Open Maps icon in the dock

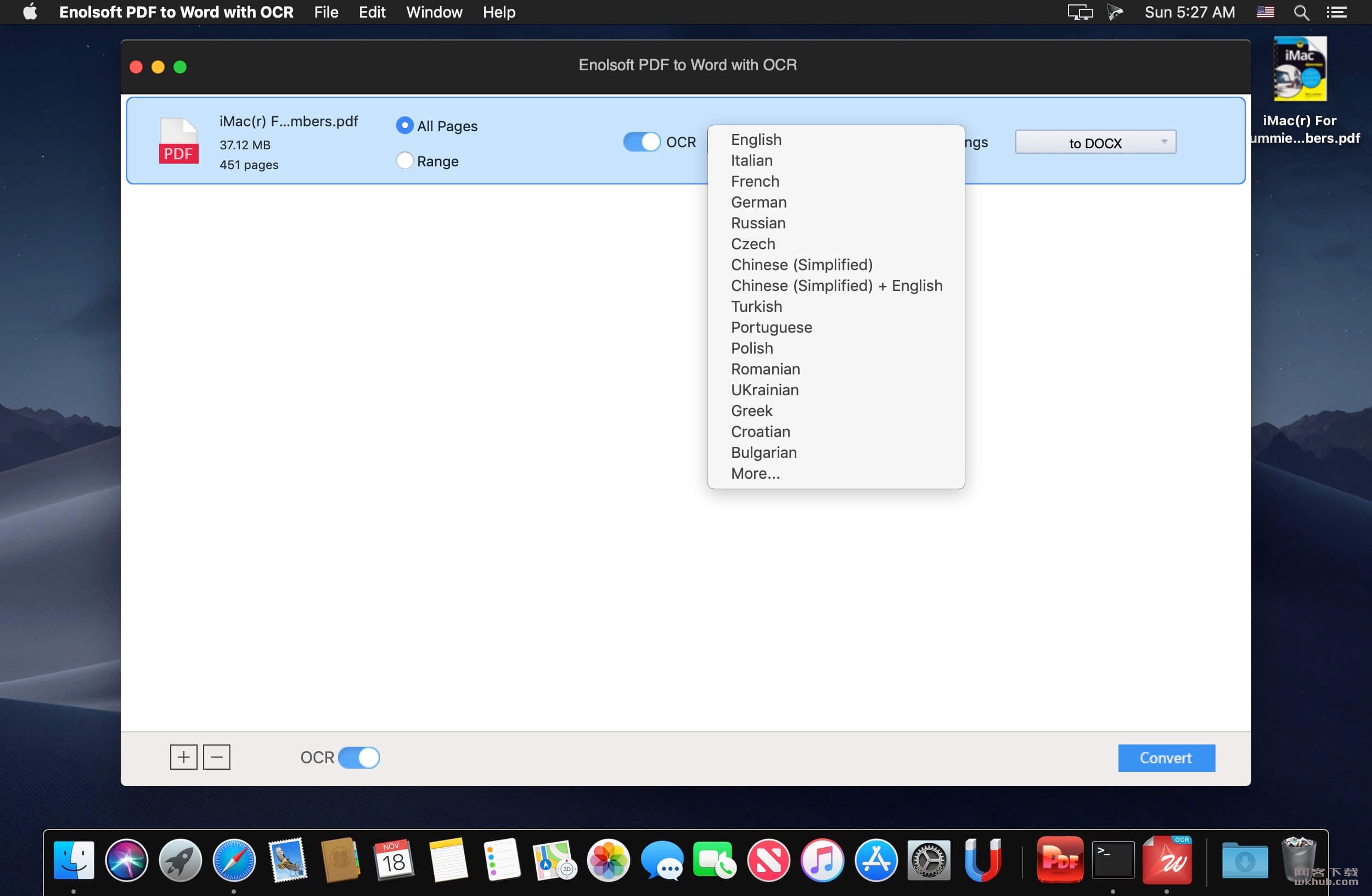555,860
